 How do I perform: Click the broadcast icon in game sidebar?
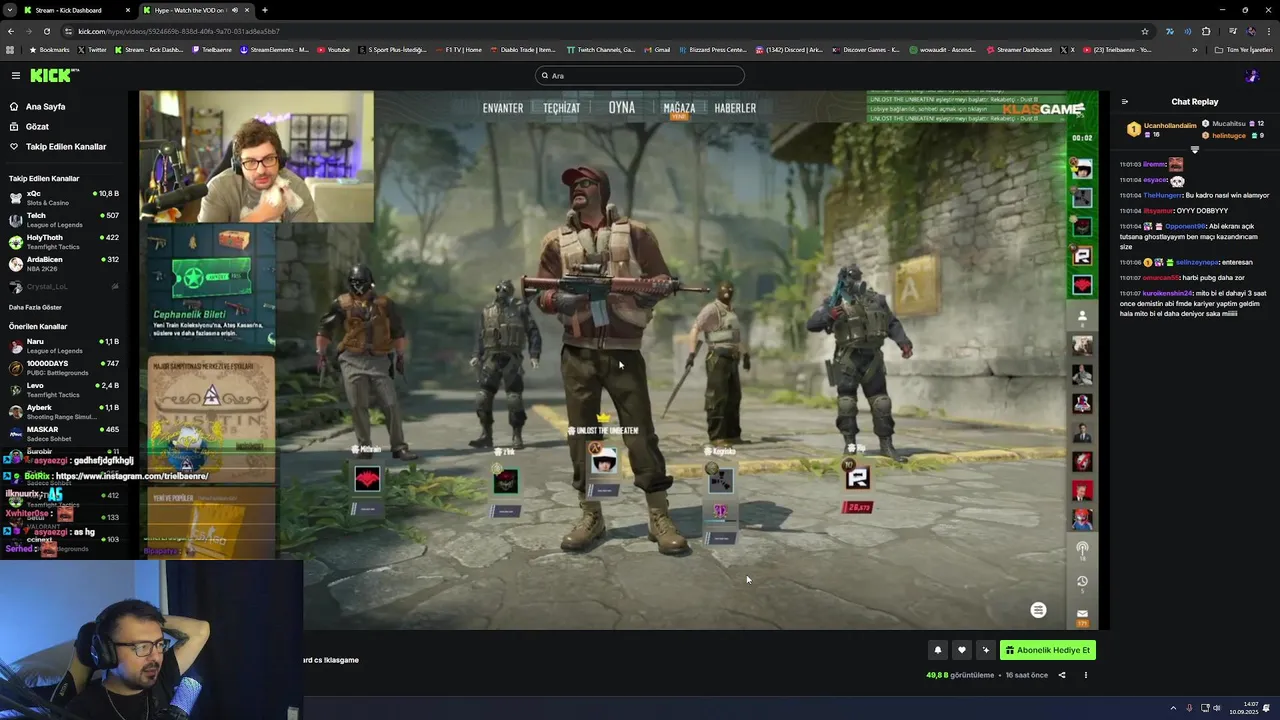[x=1082, y=549]
